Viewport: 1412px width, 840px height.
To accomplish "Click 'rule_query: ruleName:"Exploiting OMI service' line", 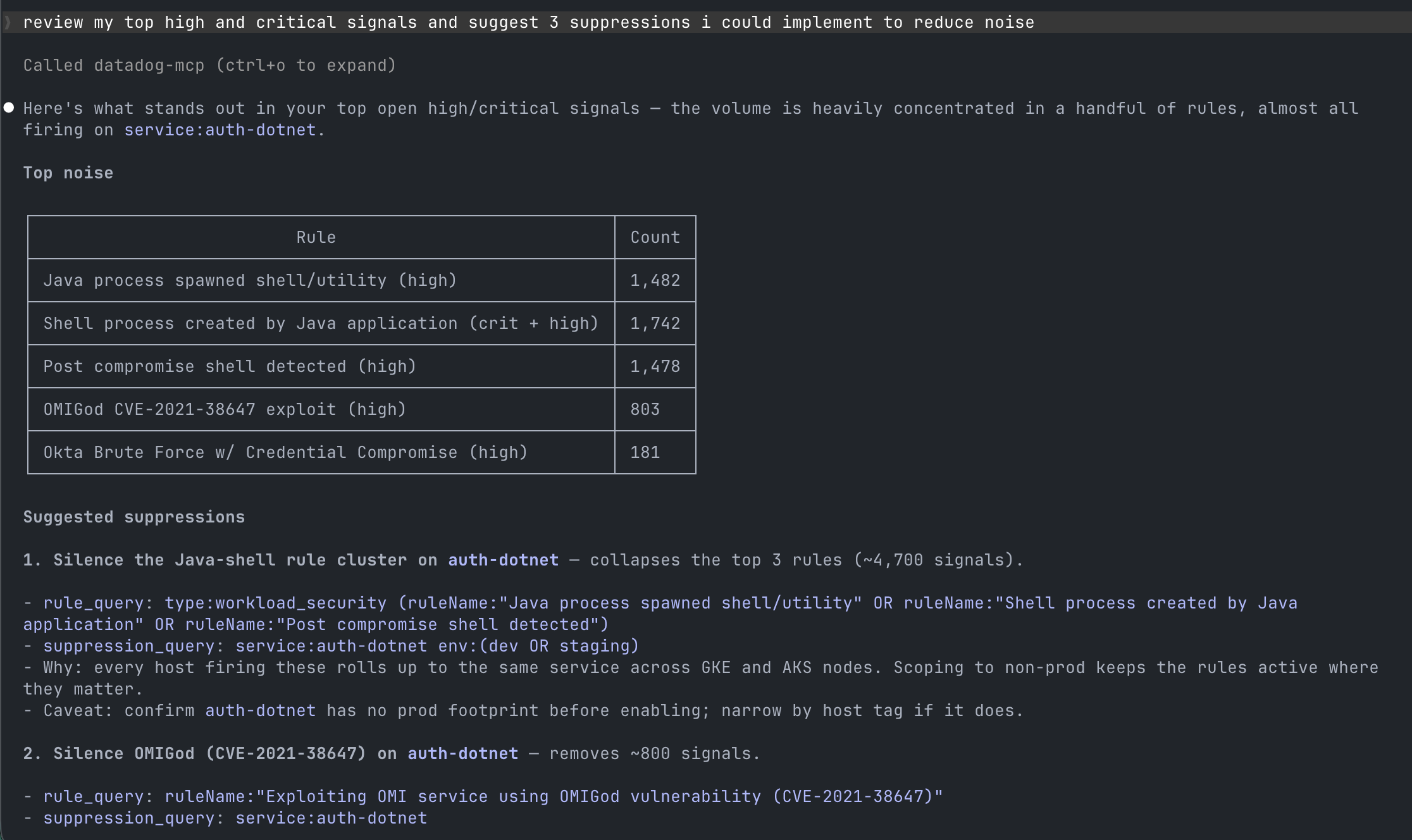I will point(483,797).
